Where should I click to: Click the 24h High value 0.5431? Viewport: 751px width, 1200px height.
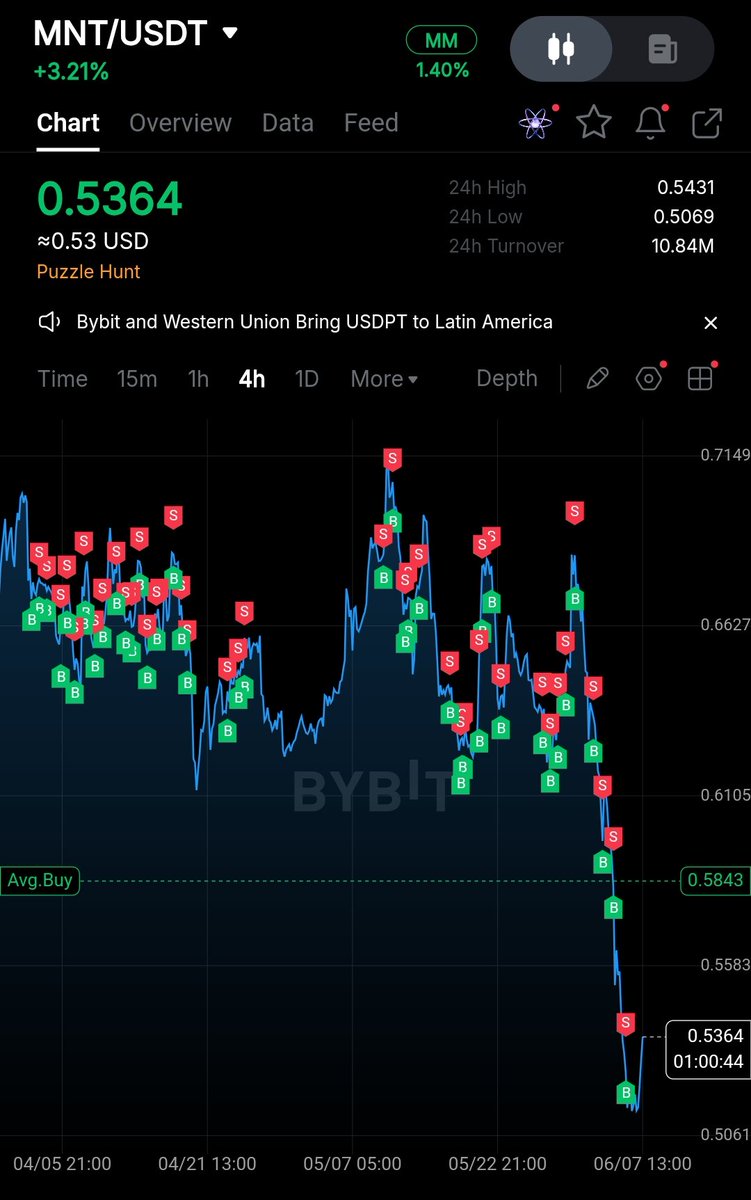(686, 188)
